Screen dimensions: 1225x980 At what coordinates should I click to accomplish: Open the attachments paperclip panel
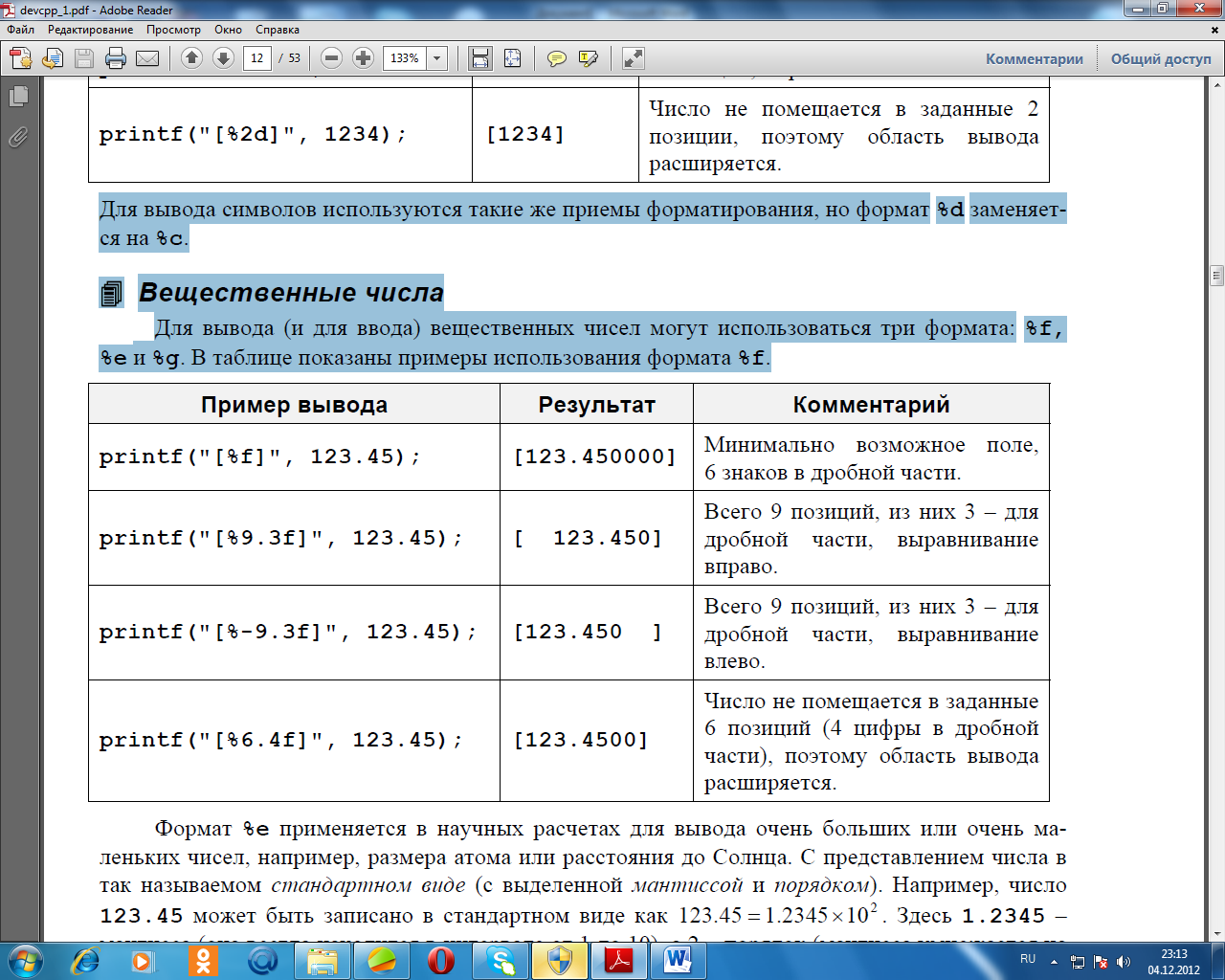pyautogui.click(x=18, y=137)
